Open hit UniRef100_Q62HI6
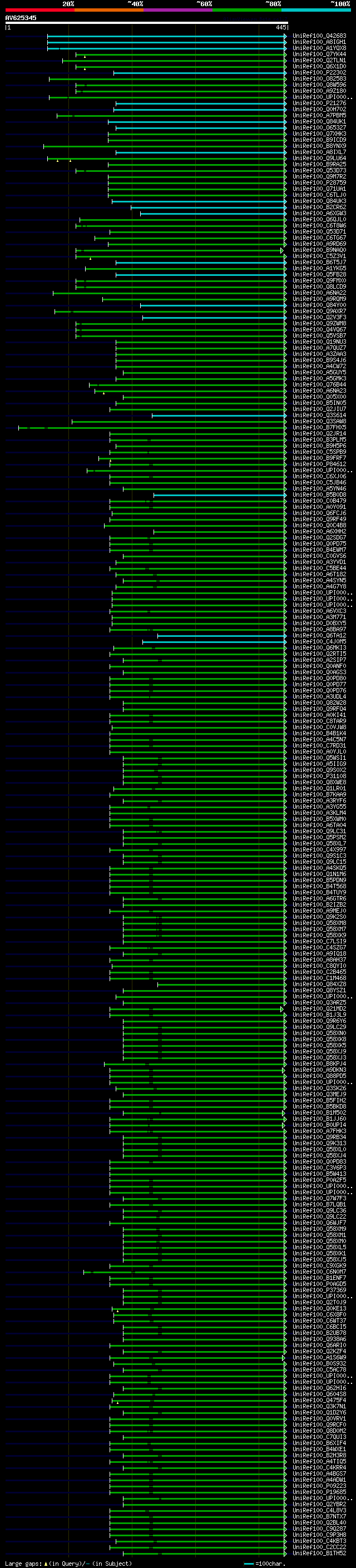Viewport: 356px width, 1568px height. click(319, 1388)
